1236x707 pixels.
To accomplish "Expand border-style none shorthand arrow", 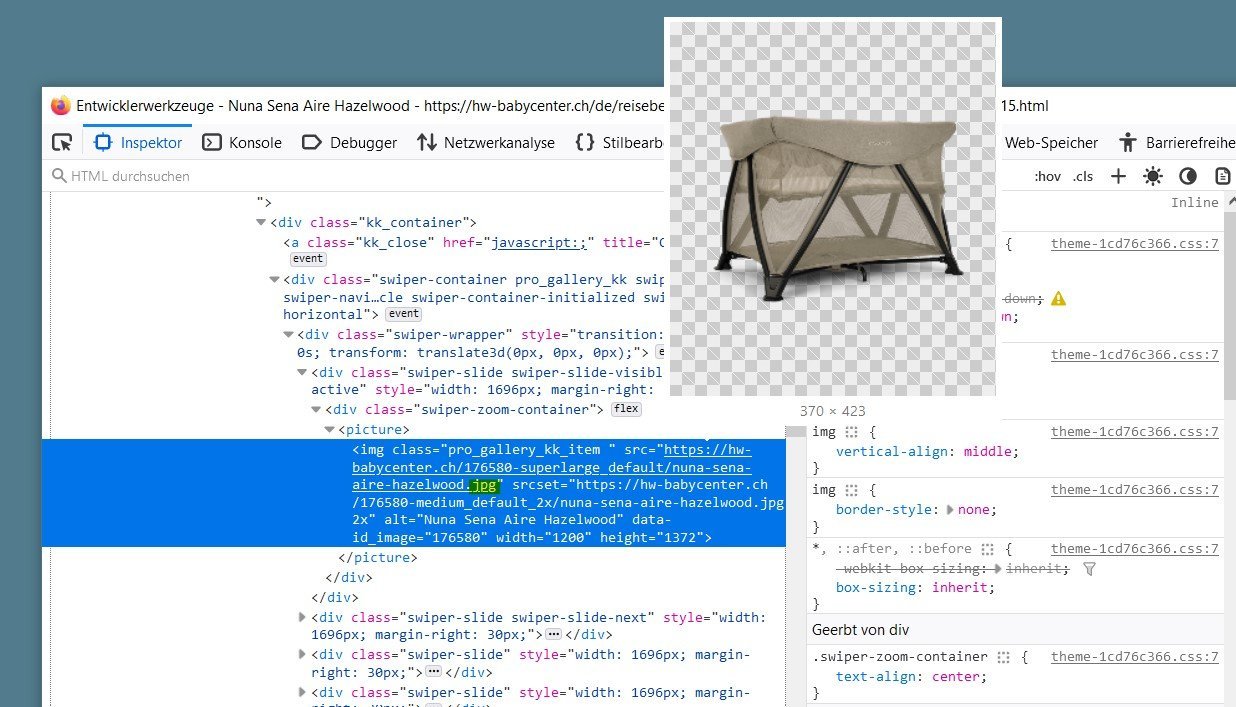I will click(950, 509).
